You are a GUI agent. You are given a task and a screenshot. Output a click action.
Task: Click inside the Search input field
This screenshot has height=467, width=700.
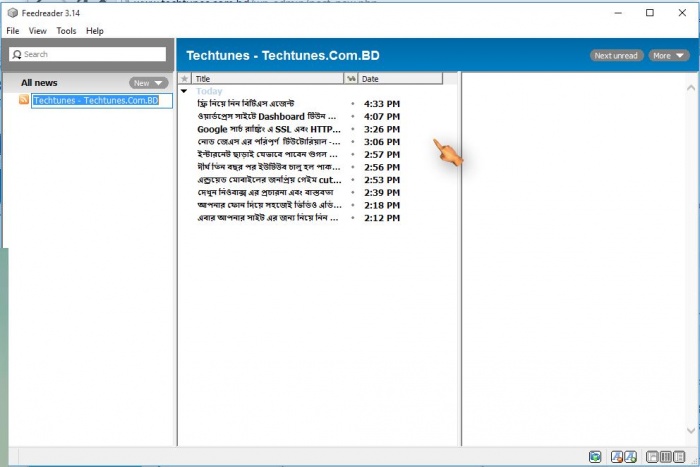click(88, 54)
